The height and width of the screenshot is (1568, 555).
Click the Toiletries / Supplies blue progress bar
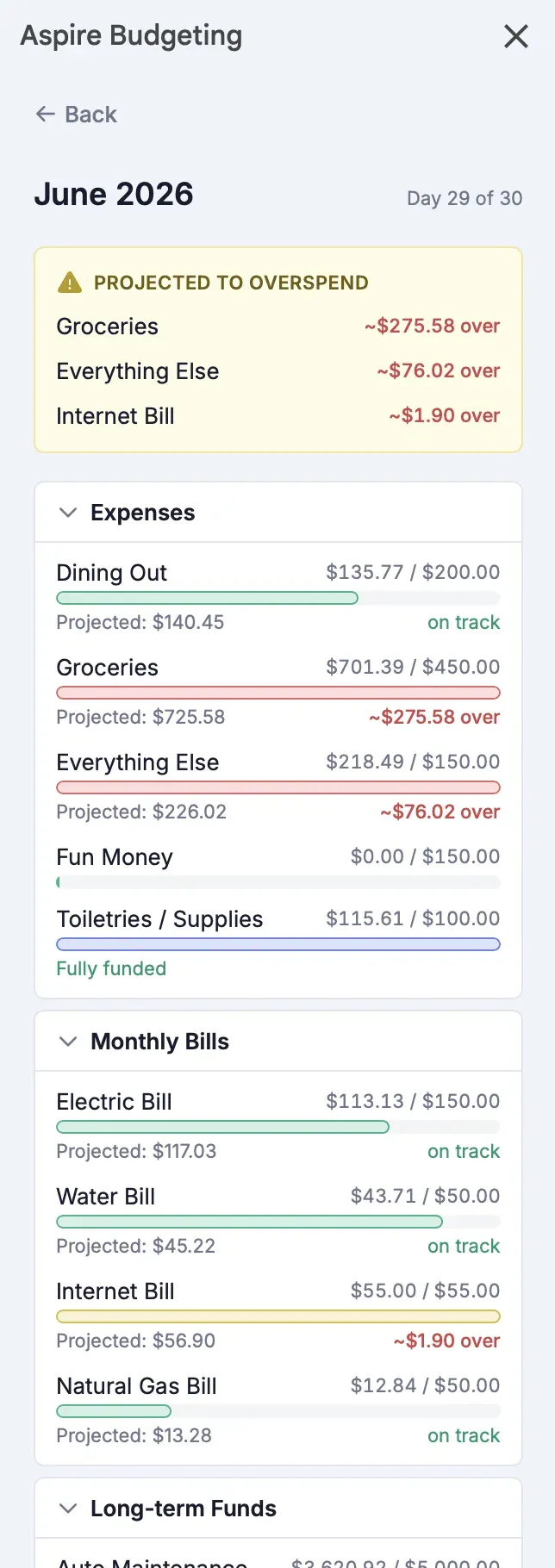coord(278,944)
